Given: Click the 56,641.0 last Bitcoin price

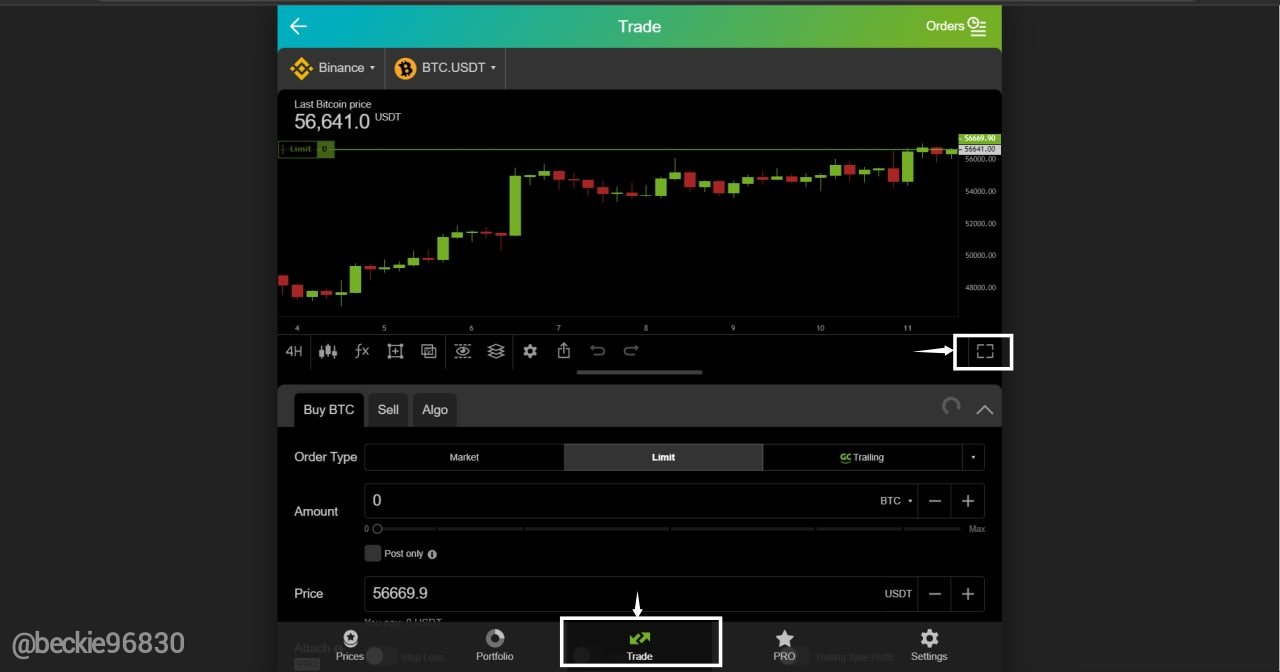Looking at the screenshot, I should (332, 122).
